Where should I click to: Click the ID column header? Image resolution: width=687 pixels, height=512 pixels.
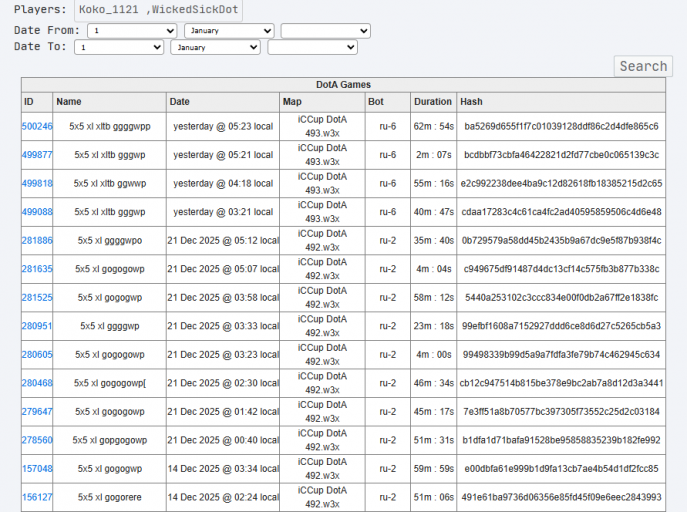click(37, 102)
